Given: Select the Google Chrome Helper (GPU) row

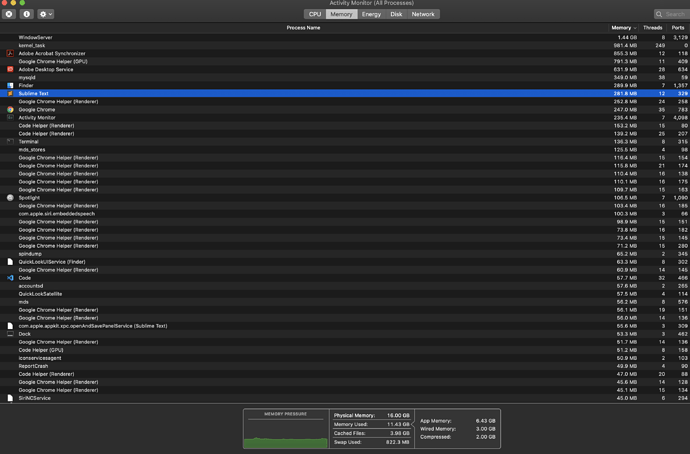Looking at the screenshot, I should pyautogui.click(x=345, y=62).
